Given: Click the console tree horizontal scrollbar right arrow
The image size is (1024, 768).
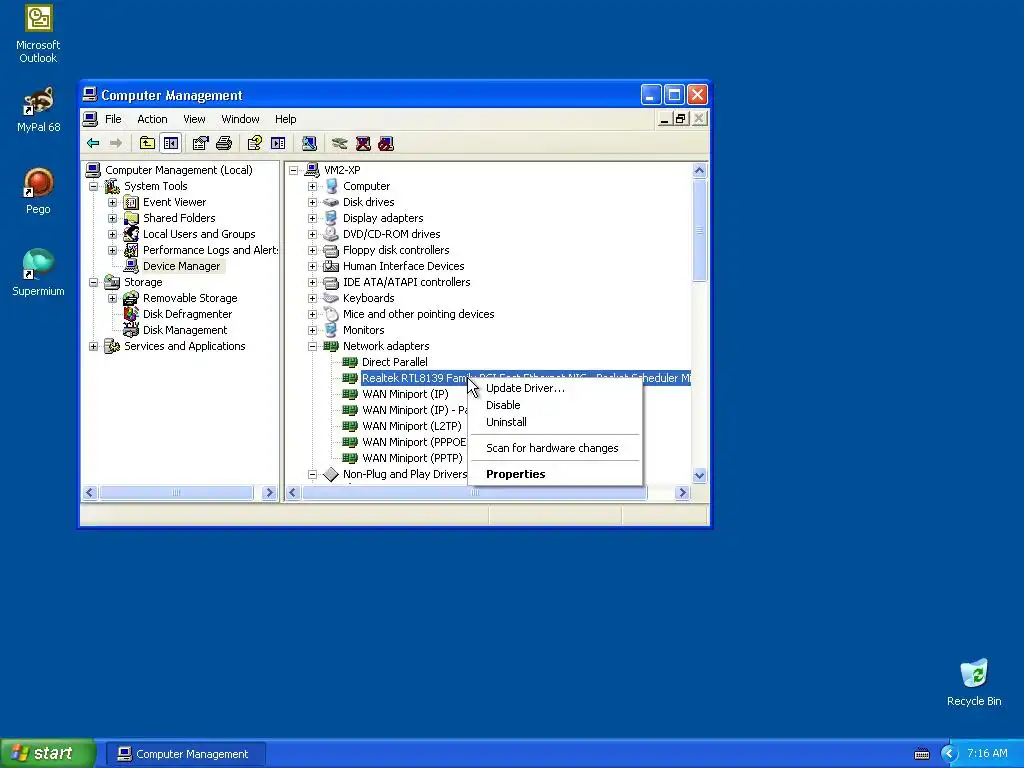Looking at the screenshot, I should click(x=269, y=492).
